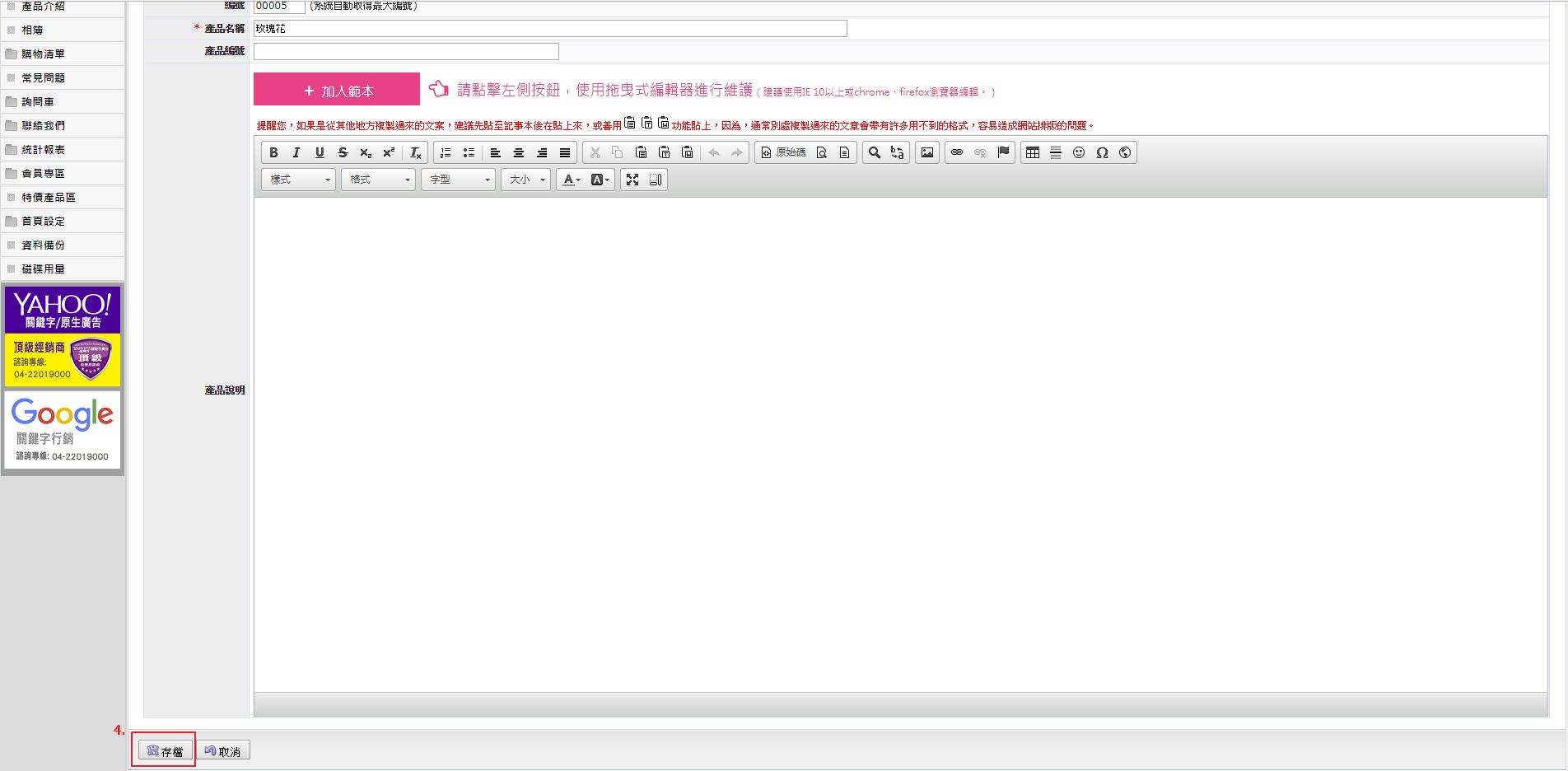Maximize the editor to fullscreen

tap(632, 180)
